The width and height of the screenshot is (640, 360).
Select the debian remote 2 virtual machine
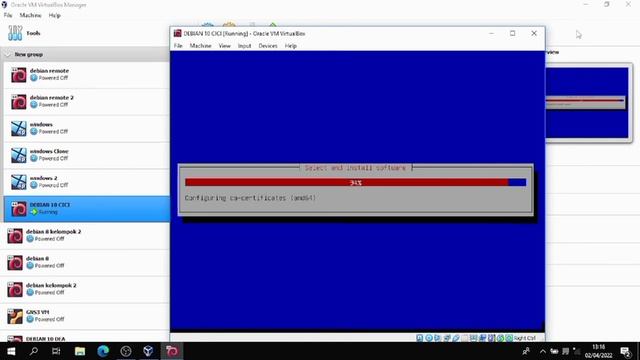point(87,102)
